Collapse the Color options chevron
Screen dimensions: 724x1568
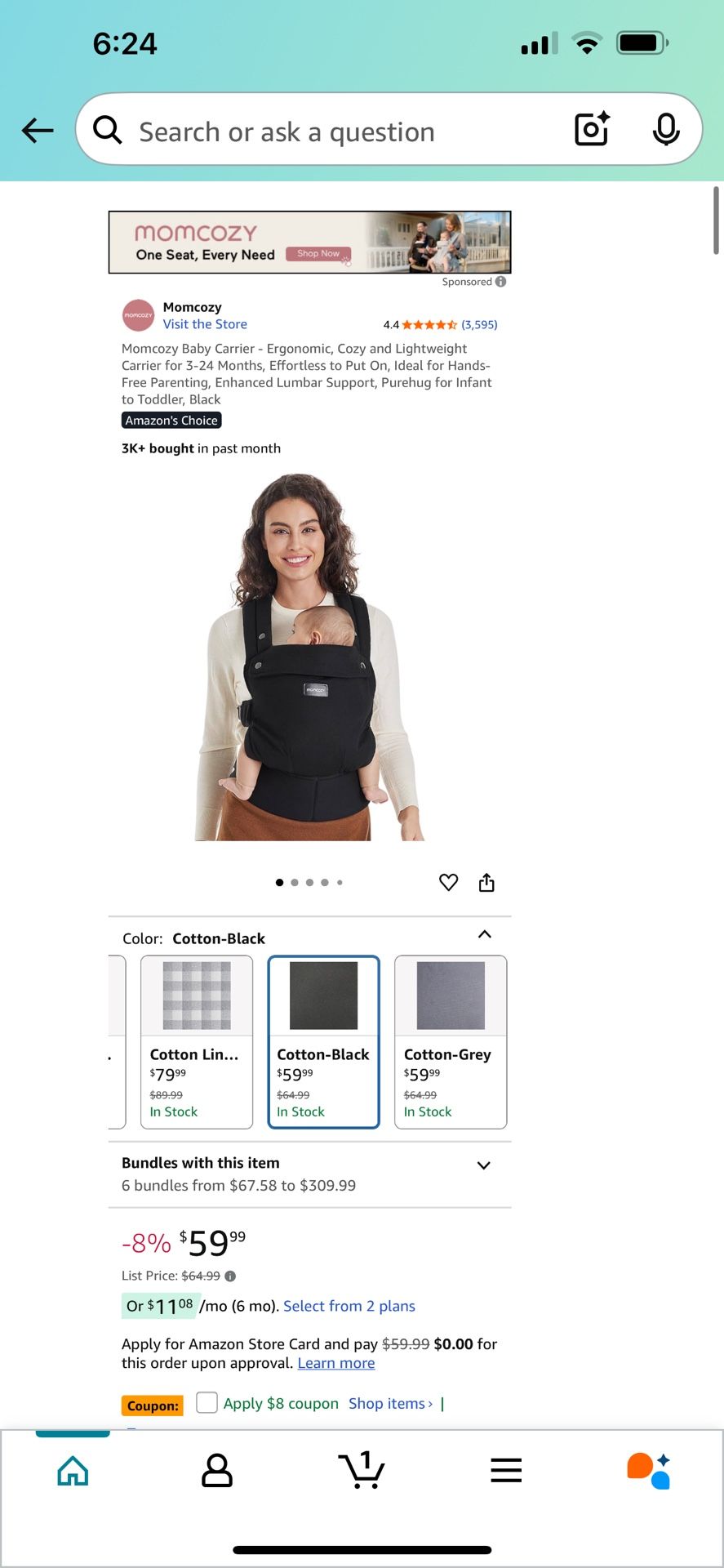pos(484,934)
